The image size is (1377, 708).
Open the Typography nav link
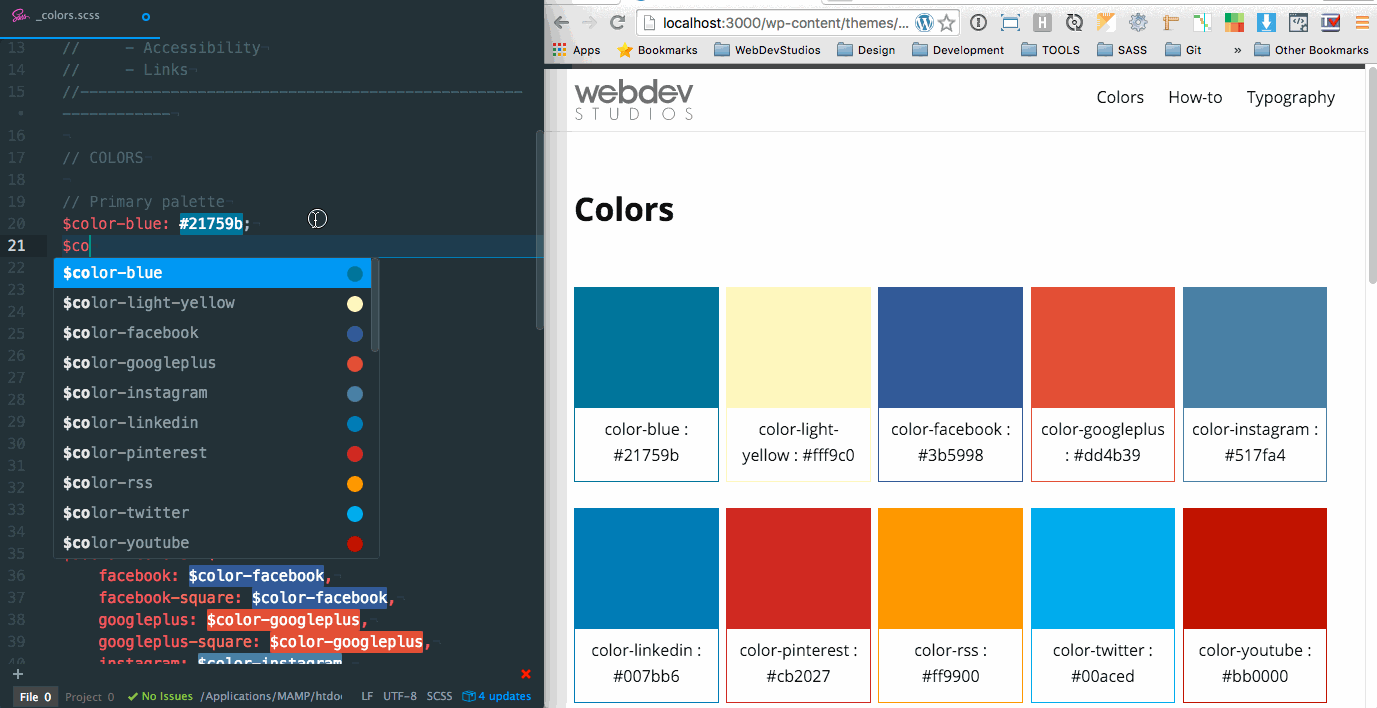pos(1291,97)
